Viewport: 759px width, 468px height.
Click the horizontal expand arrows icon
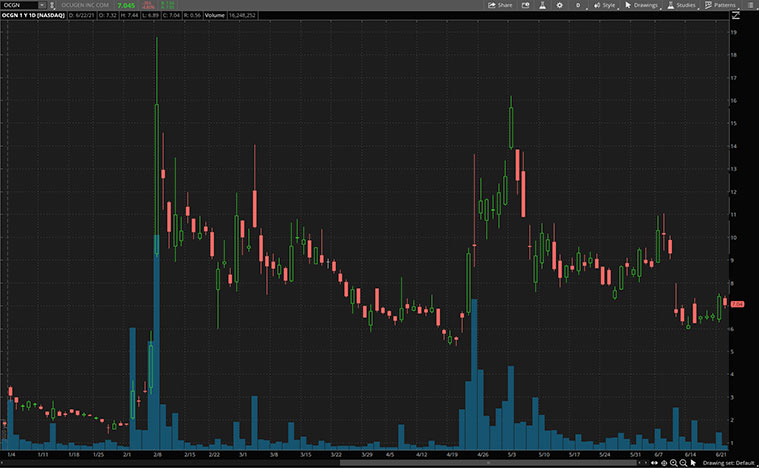(x=655, y=463)
